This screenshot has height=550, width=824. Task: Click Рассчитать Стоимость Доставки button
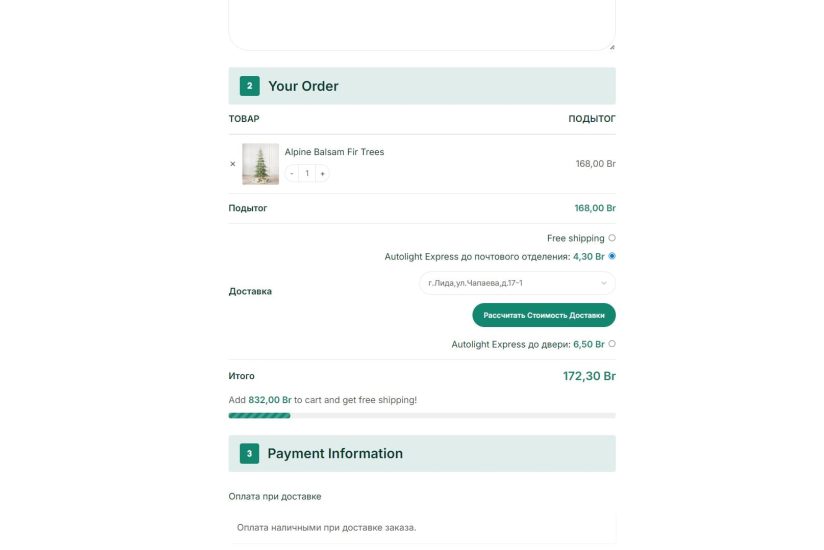[544, 315]
